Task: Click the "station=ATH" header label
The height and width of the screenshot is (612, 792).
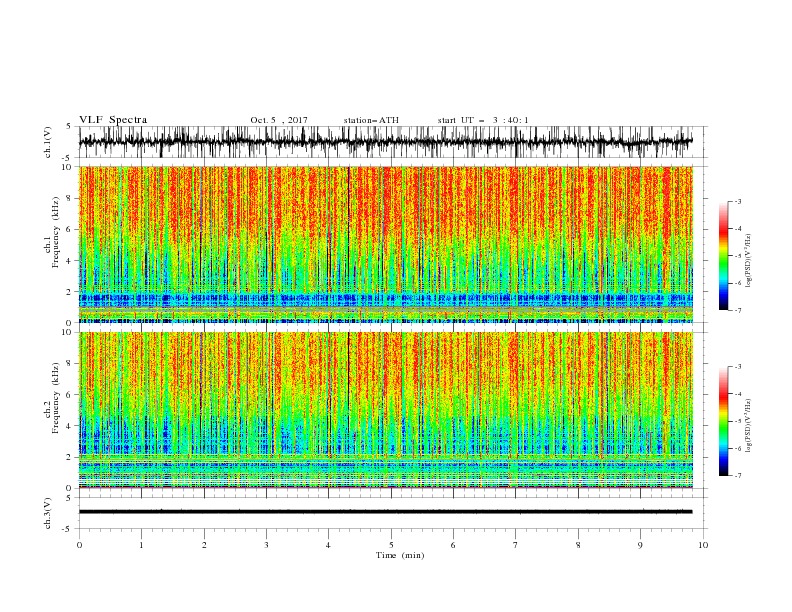Action: pos(371,120)
